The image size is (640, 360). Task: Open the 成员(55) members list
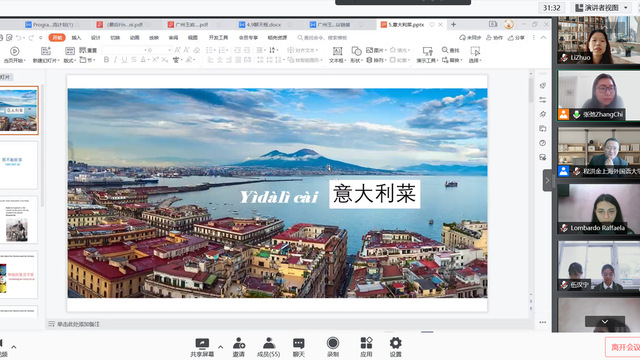coord(269,347)
